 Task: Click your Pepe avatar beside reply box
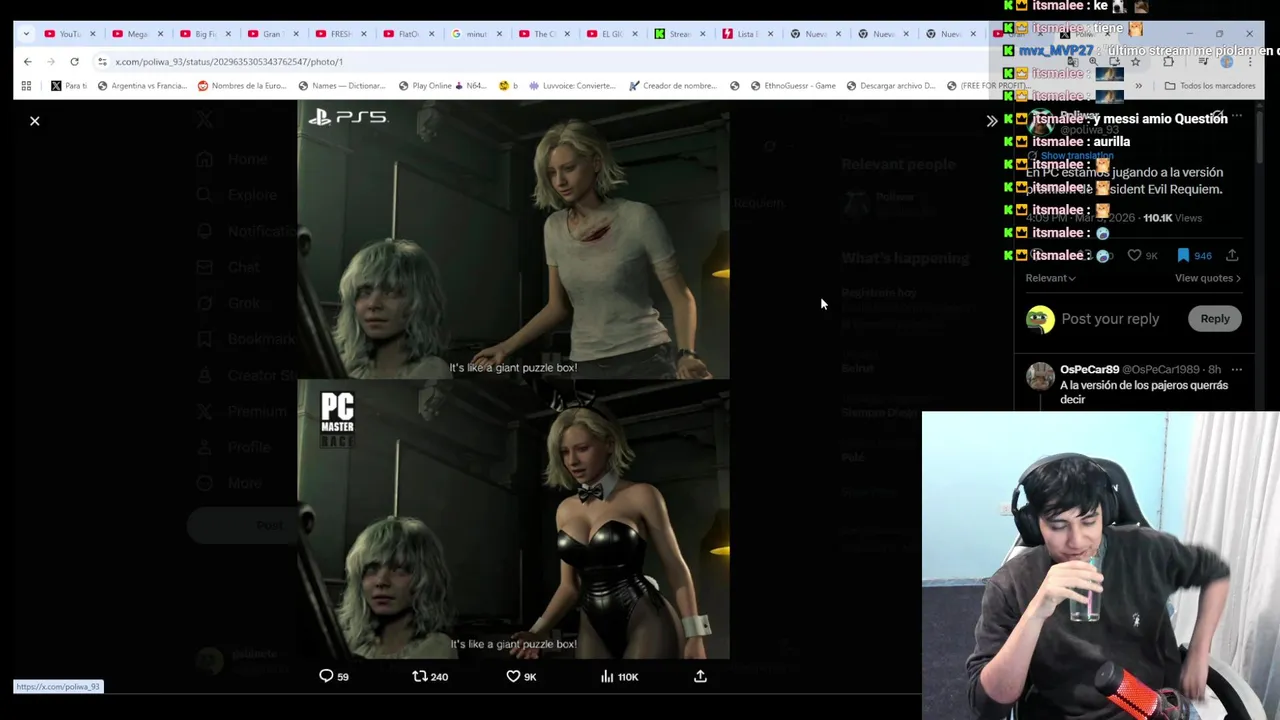(1040, 319)
